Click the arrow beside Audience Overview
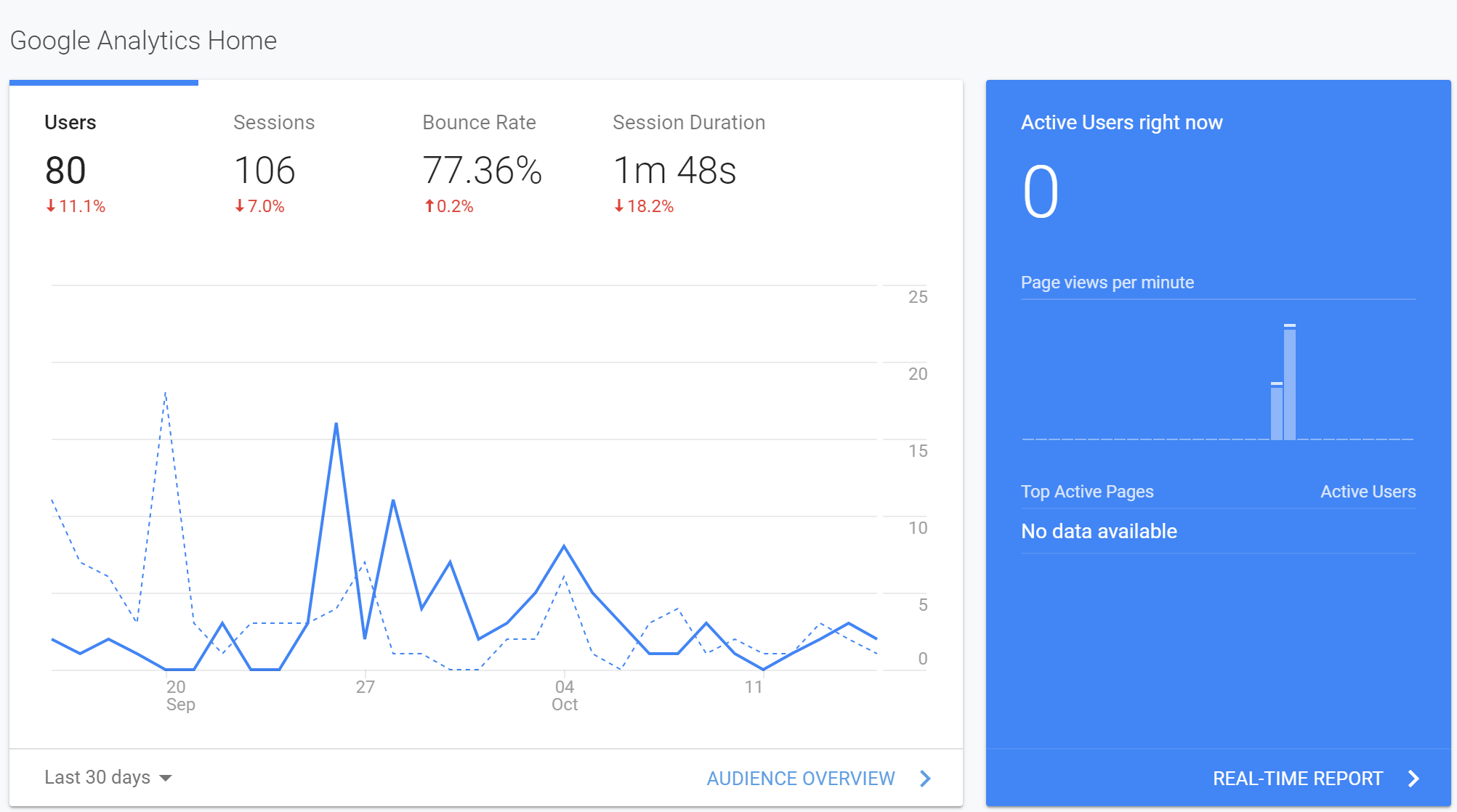The height and width of the screenshot is (812, 1457). [x=925, y=779]
